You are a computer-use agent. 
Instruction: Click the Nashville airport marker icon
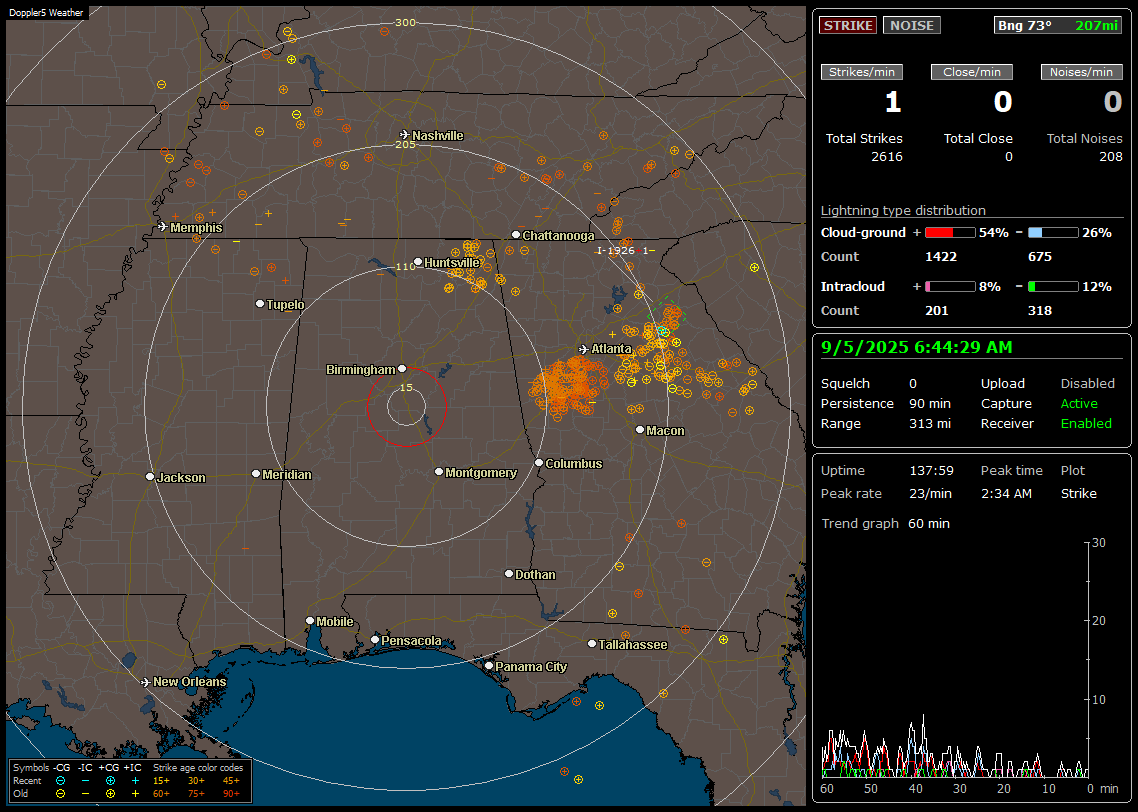click(x=405, y=135)
